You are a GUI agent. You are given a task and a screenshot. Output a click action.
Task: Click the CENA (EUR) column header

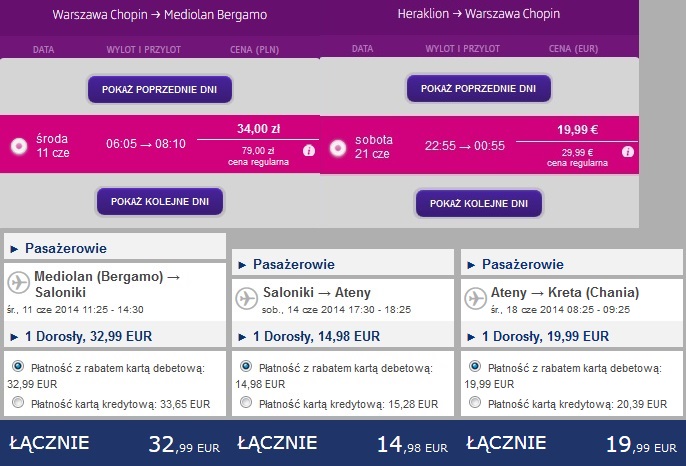[574, 49]
